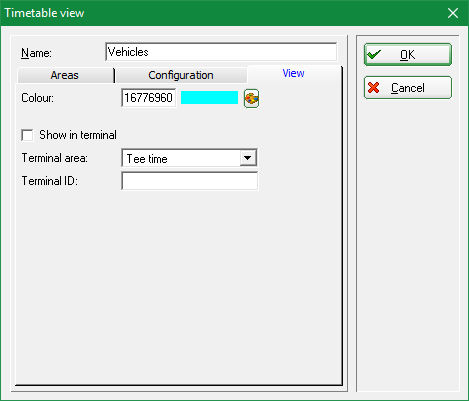
Task: Click the cyan colour swatch
Action: click(x=209, y=98)
